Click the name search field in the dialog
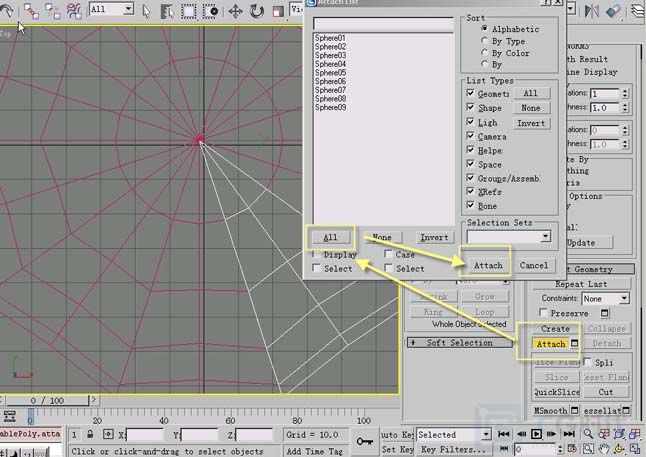This screenshot has height=457, width=646. [383, 24]
